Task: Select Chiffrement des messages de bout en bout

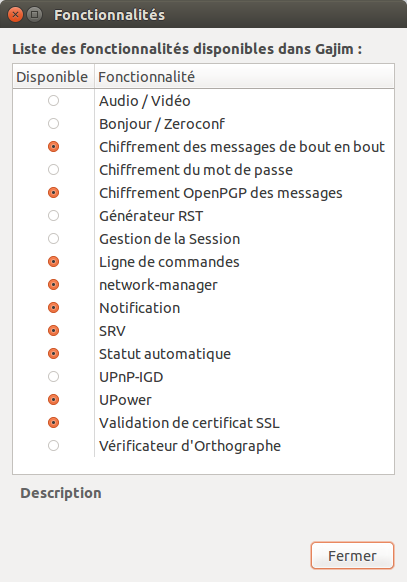Action: (203, 147)
